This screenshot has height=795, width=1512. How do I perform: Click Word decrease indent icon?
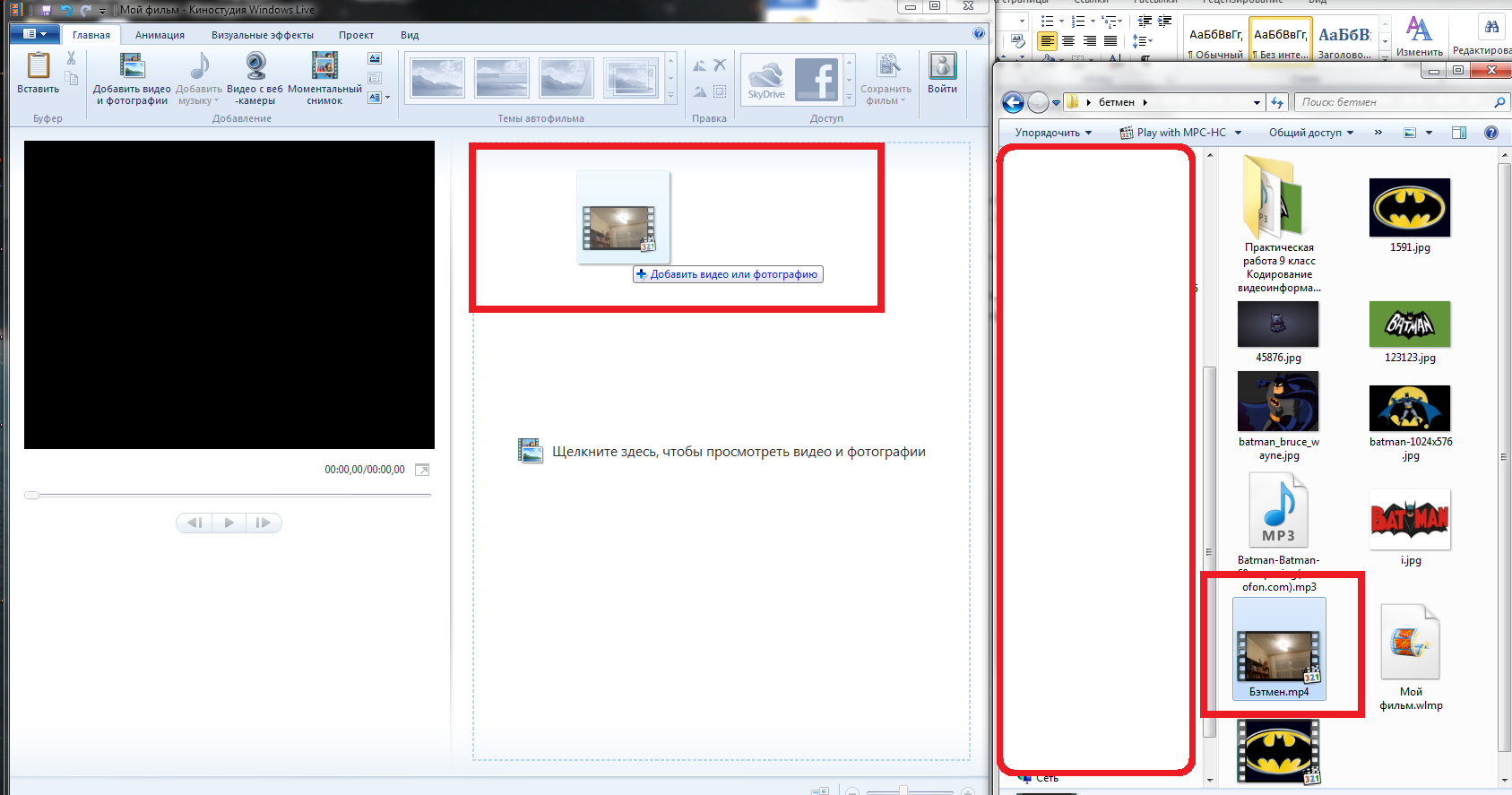(x=1145, y=21)
